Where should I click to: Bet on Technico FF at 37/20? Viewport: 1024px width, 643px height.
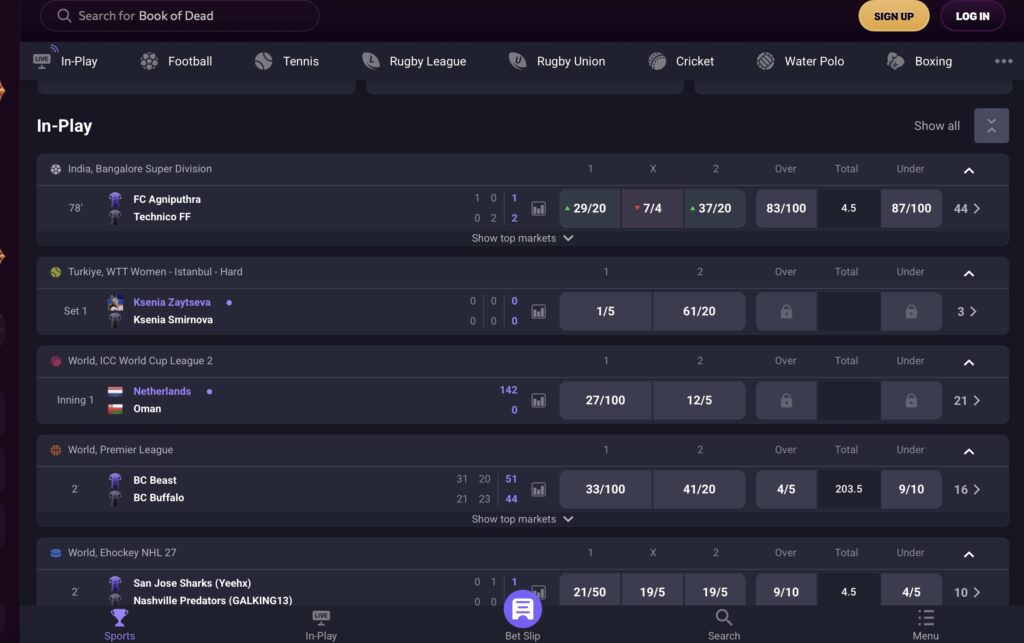[x=715, y=208]
